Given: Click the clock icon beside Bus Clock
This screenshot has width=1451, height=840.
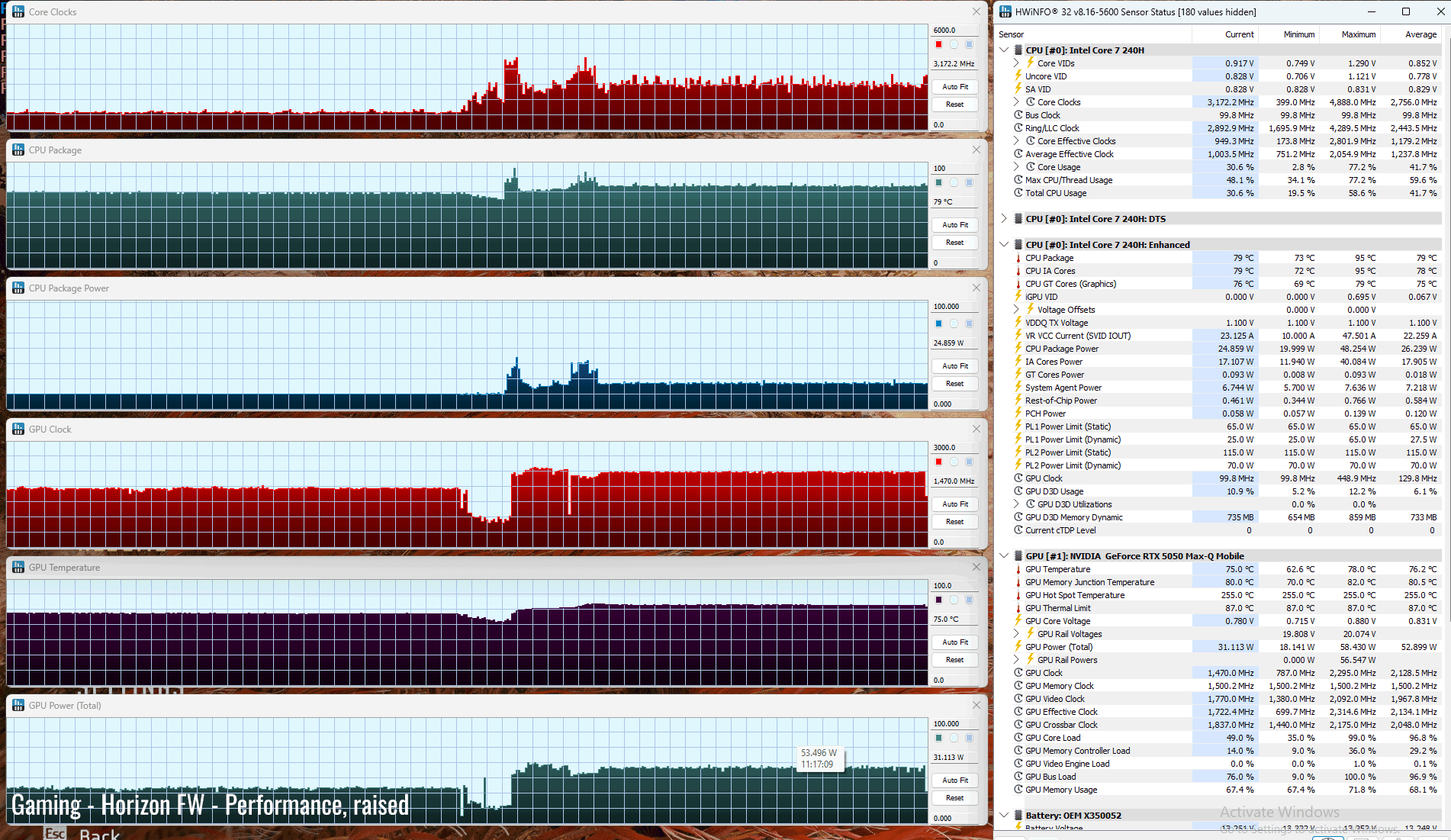Looking at the screenshot, I should point(1018,114).
